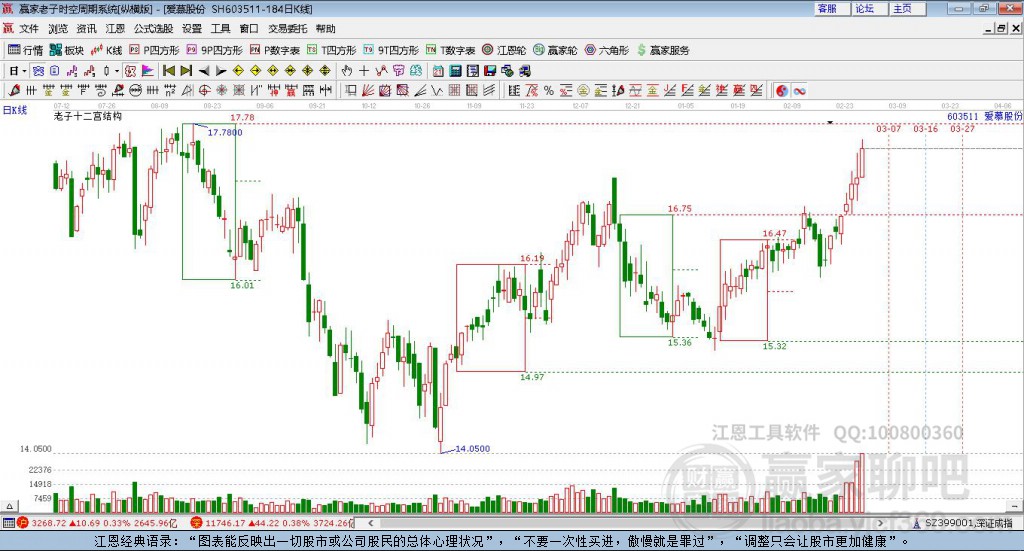Click the 客服 customer service button

click(x=832, y=9)
